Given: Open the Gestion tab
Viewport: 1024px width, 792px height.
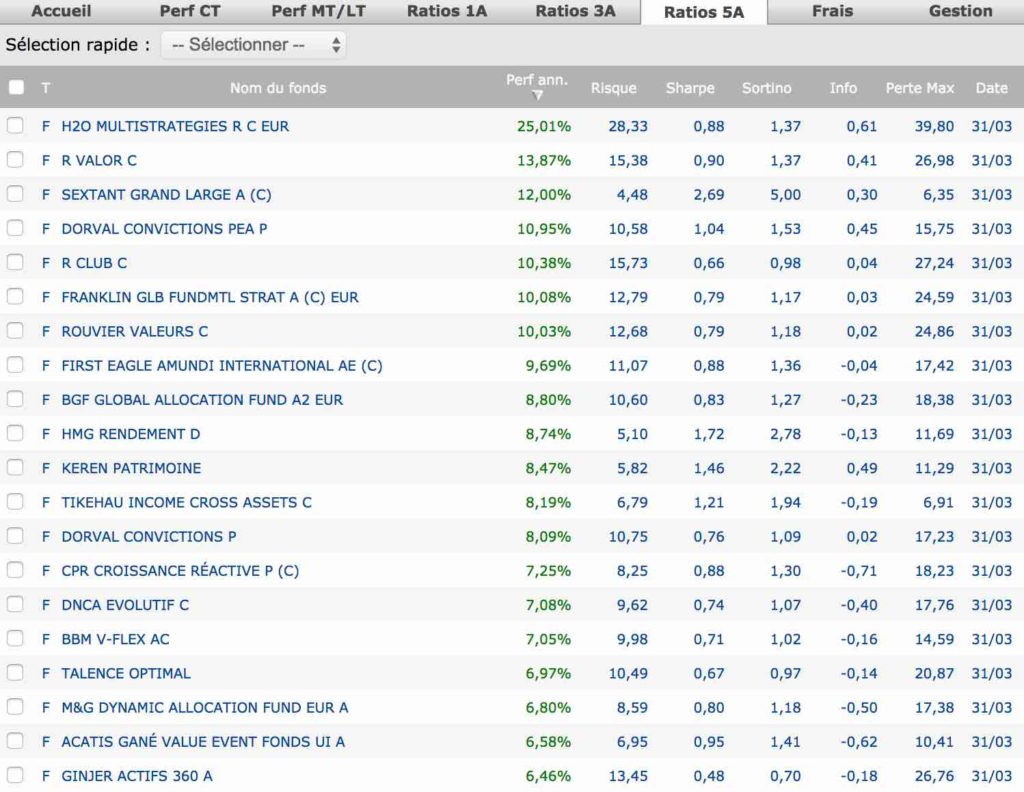Looking at the screenshot, I should [960, 11].
